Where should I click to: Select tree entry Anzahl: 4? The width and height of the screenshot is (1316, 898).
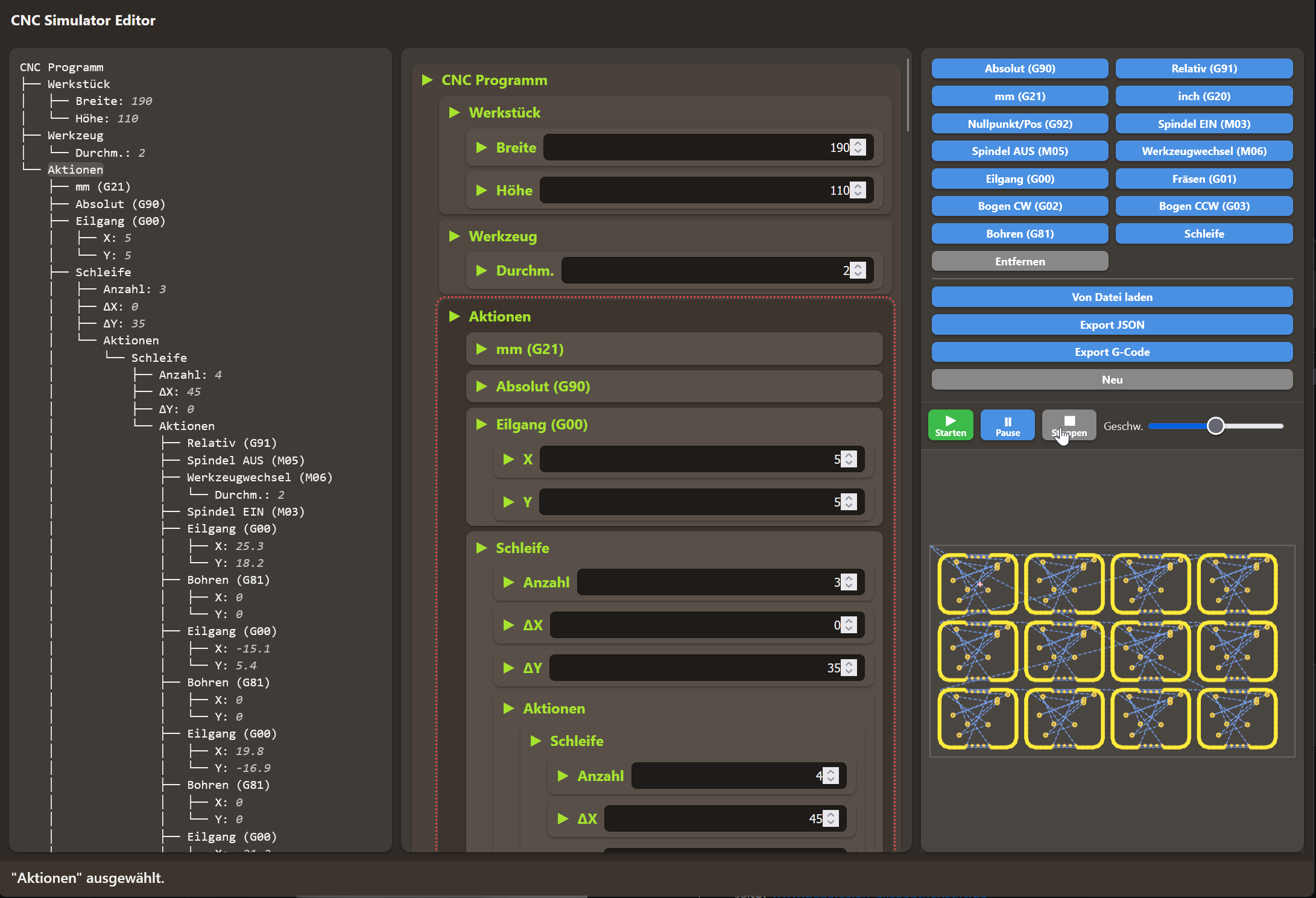tap(190, 375)
